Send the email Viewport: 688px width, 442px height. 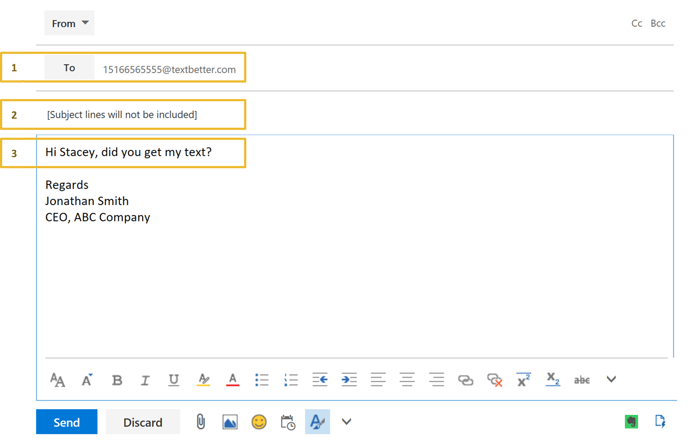pyautogui.click(x=66, y=422)
